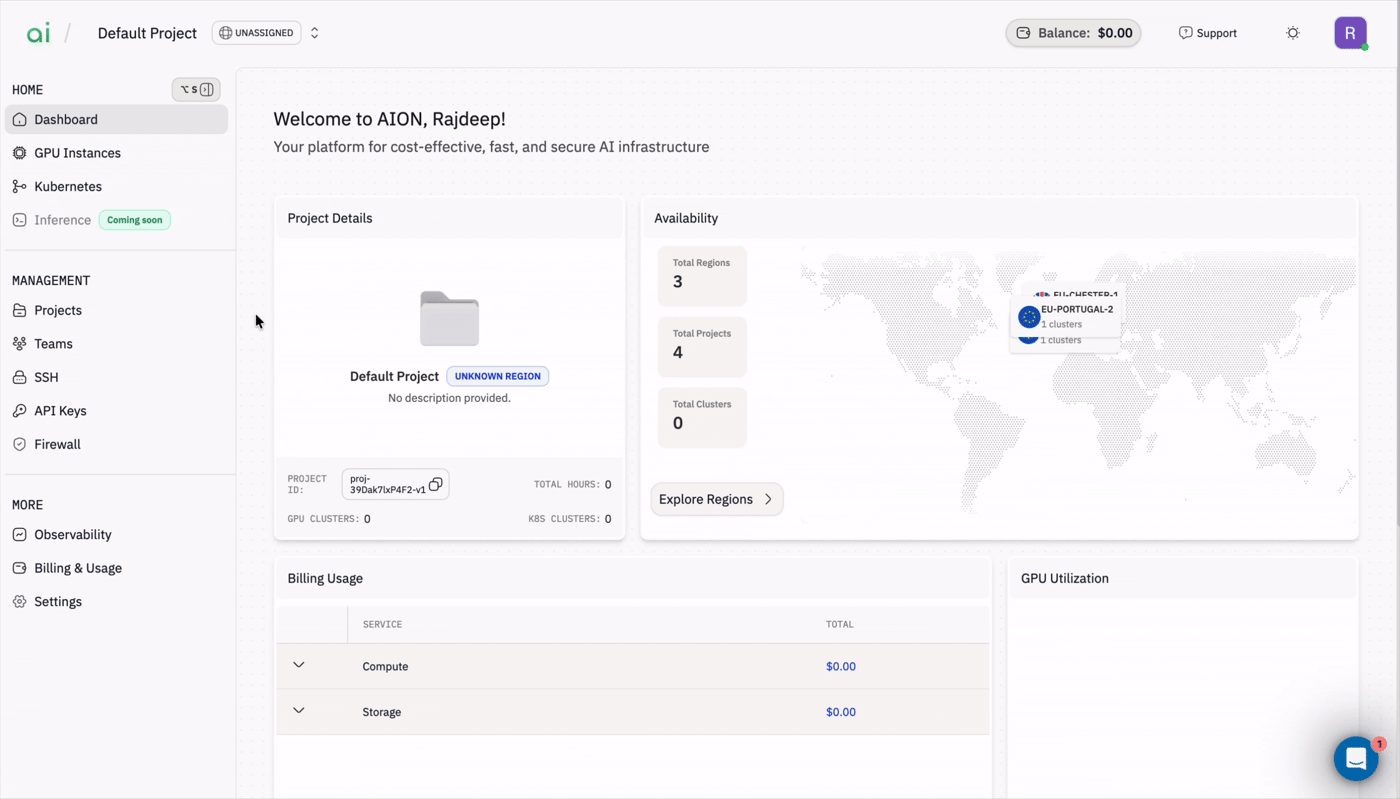Click the Inference terminal icon
Screen dimensions: 1400x799
19,220
